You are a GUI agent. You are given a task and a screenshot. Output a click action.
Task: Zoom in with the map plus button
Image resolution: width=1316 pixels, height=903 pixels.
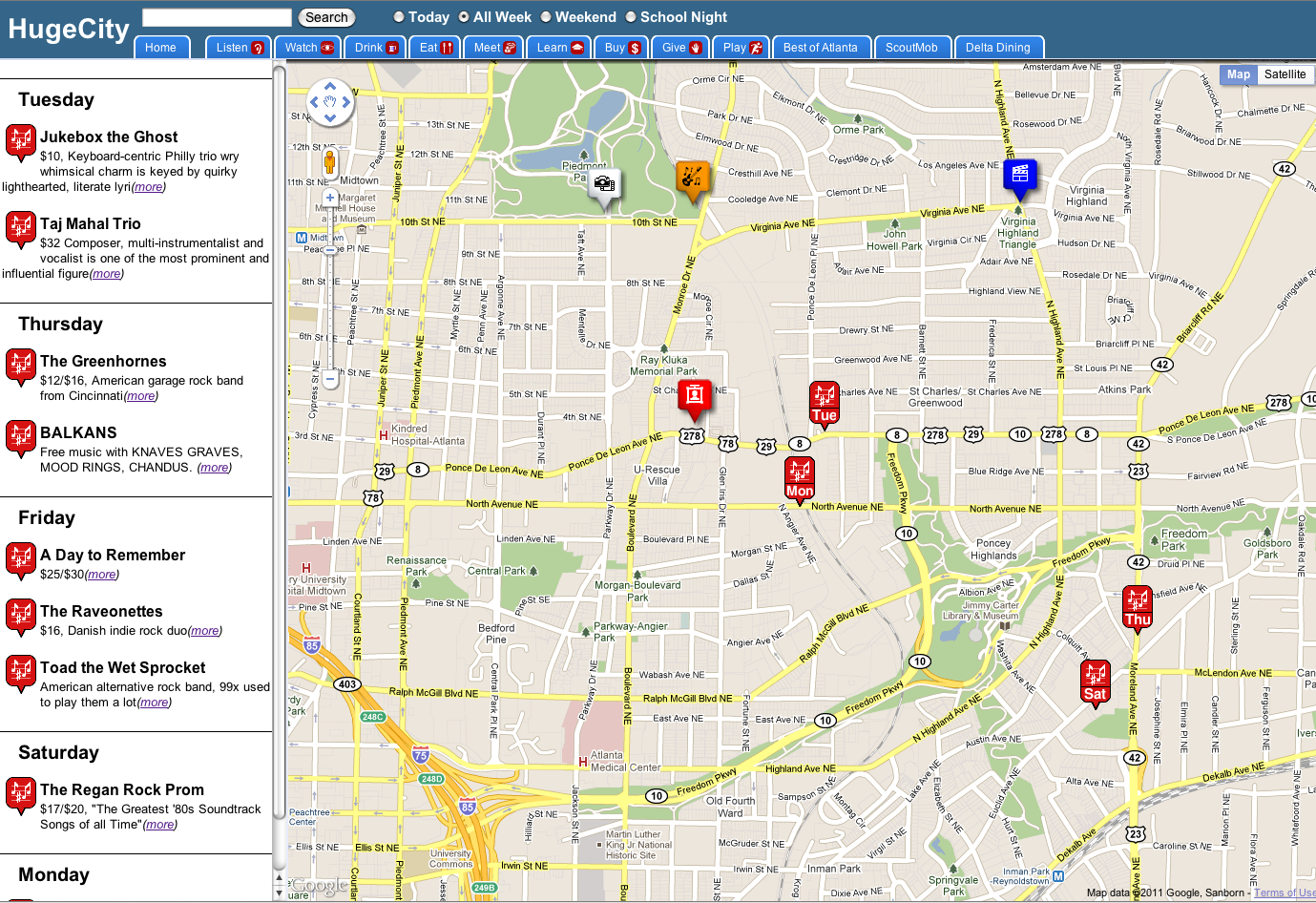330,198
